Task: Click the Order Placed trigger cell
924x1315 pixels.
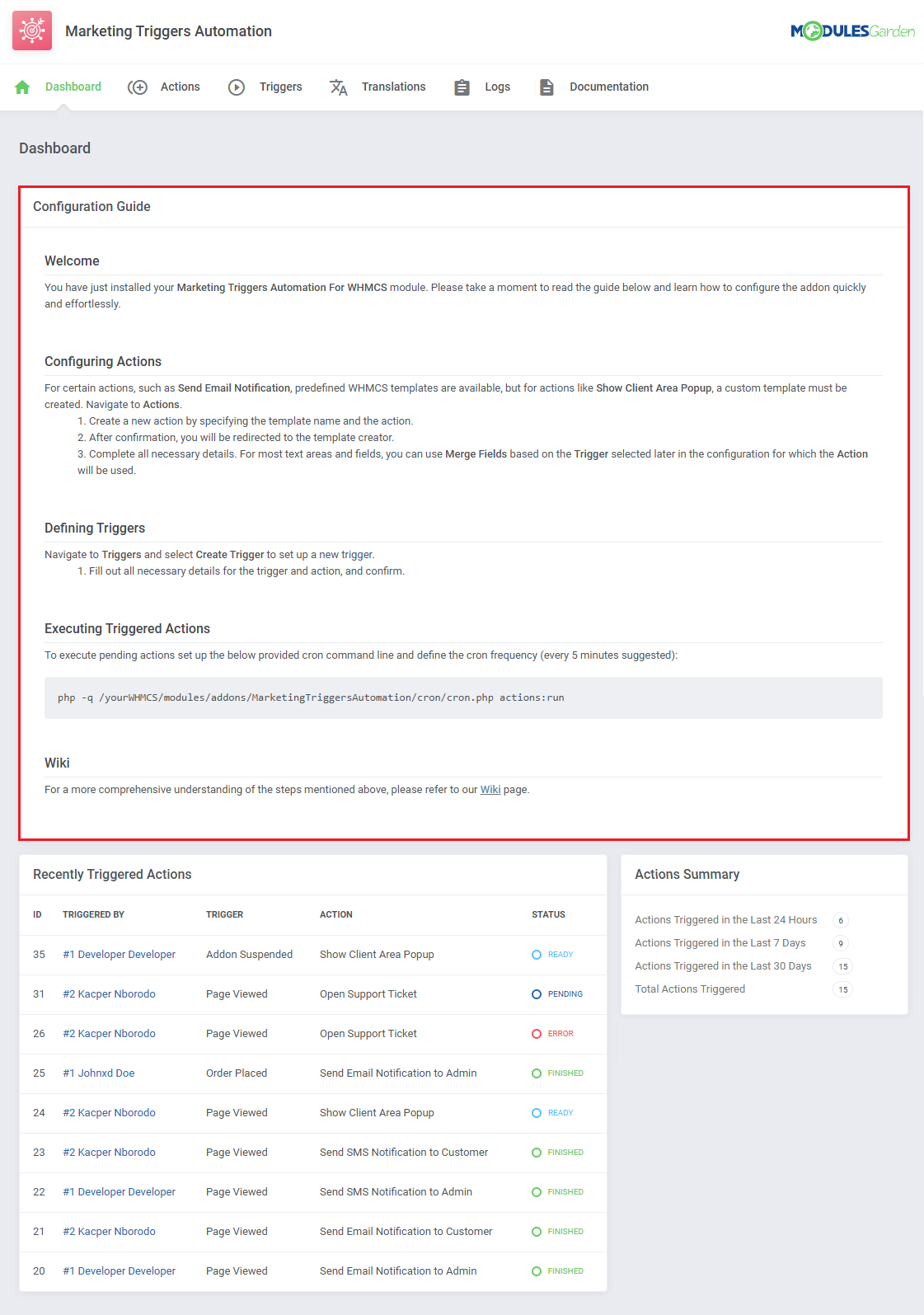Action: tap(237, 1073)
